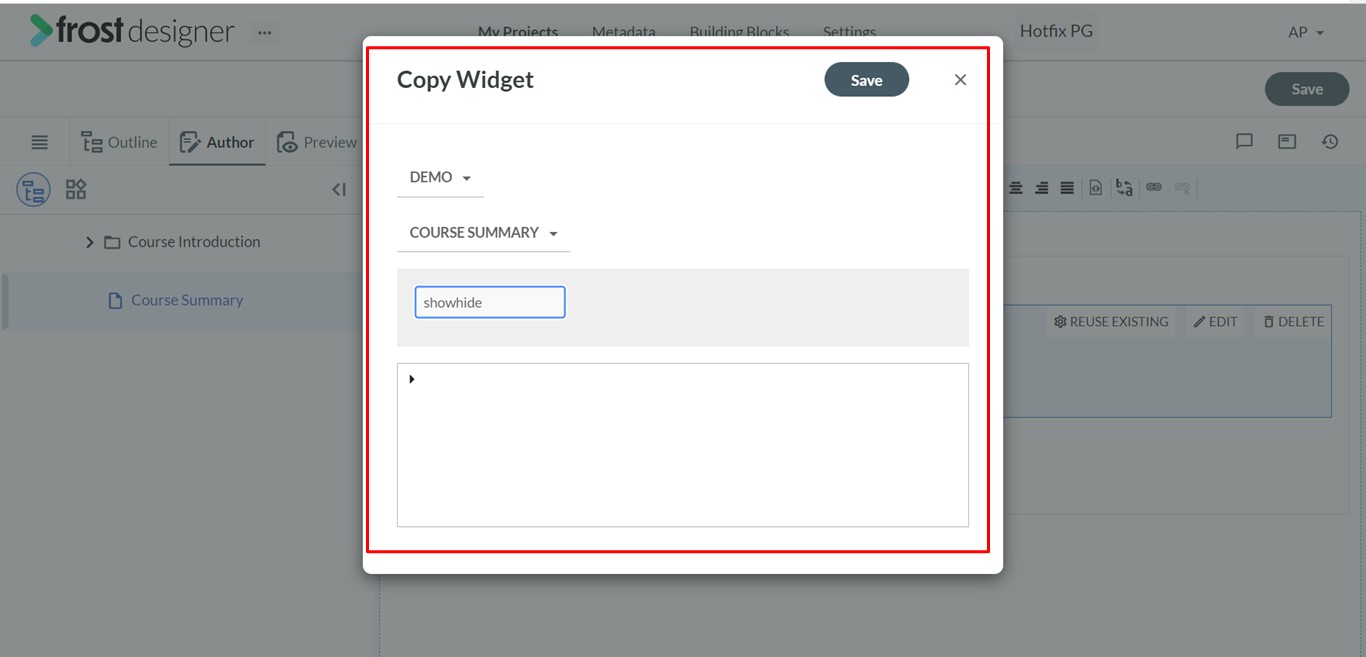Click Save in Copy Widget dialog
The height and width of the screenshot is (657, 1366).
866,80
